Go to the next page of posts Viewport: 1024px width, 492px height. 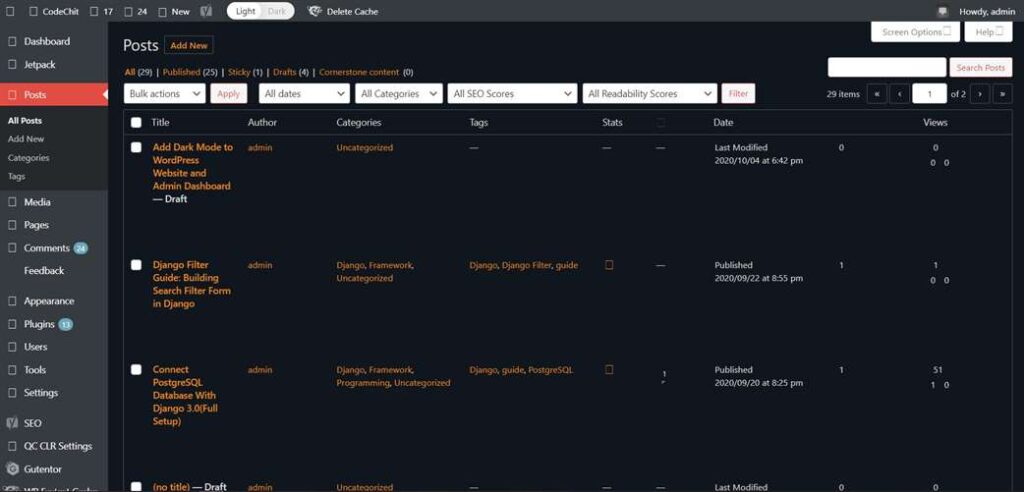click(980, 94)
